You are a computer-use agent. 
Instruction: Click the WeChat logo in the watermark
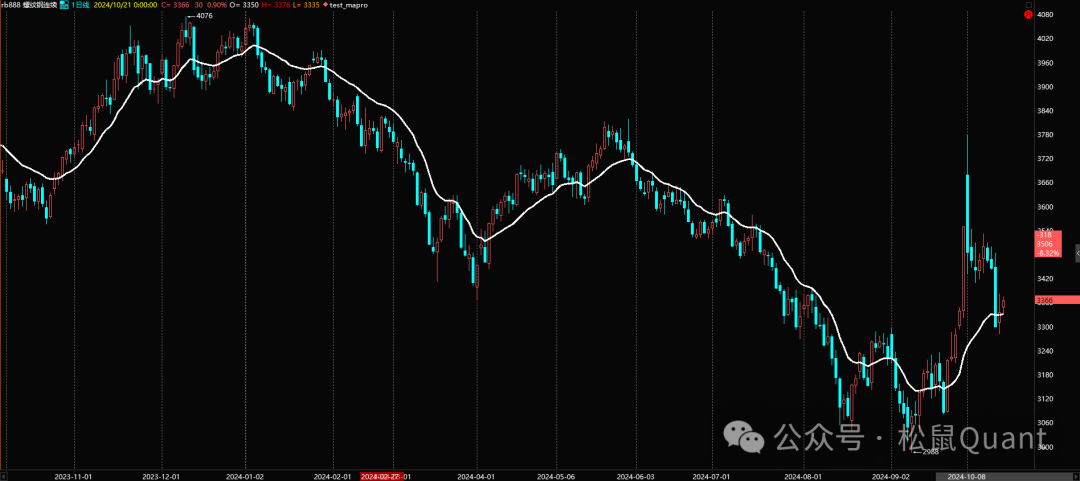(x=746, y=437)
